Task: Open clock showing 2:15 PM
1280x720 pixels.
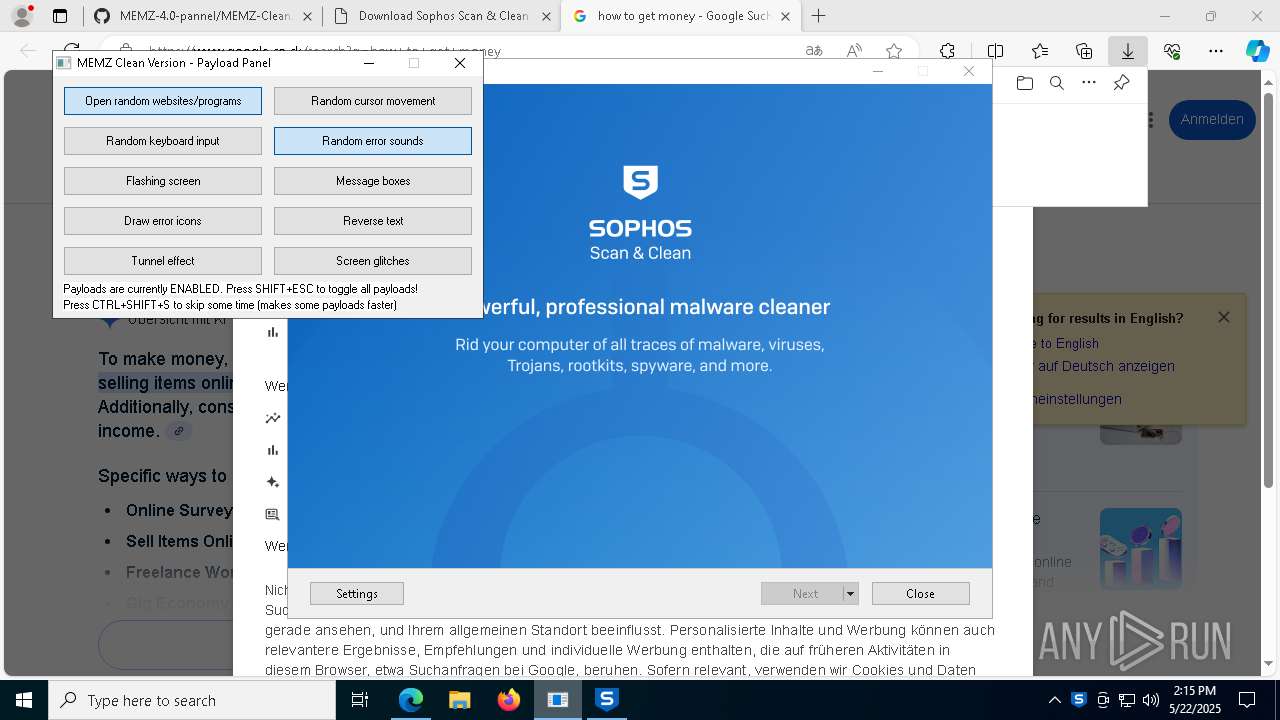Action: click(1194, 700)
